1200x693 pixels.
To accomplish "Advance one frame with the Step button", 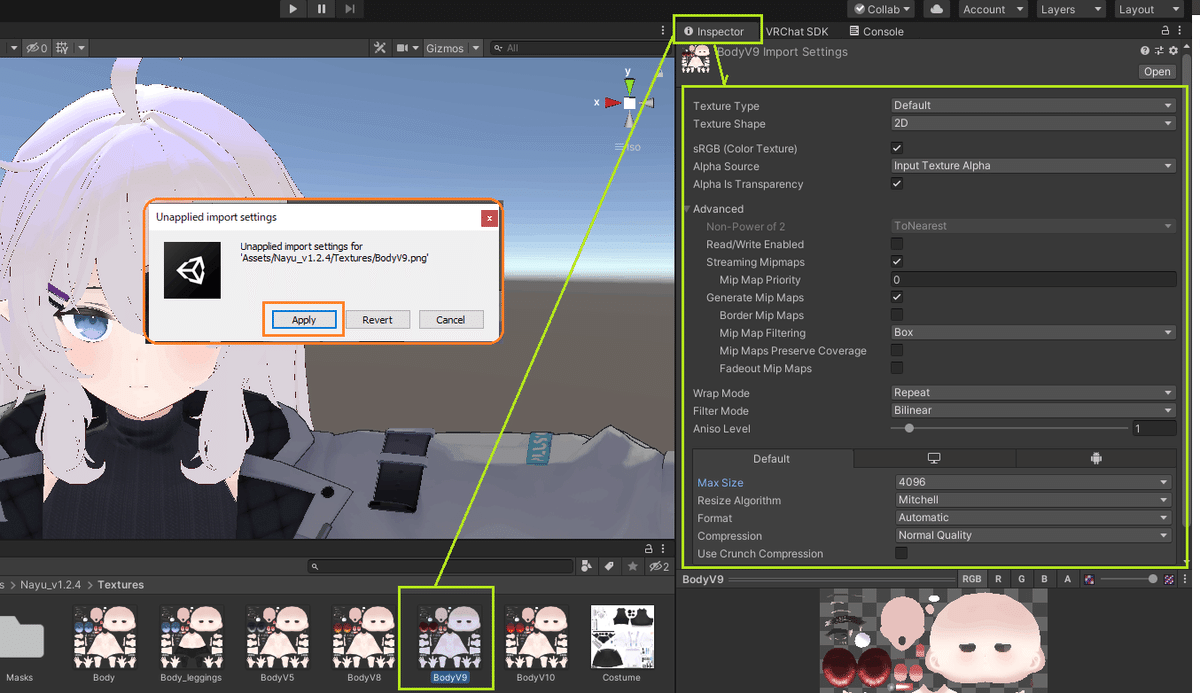I will pos(349,9).
